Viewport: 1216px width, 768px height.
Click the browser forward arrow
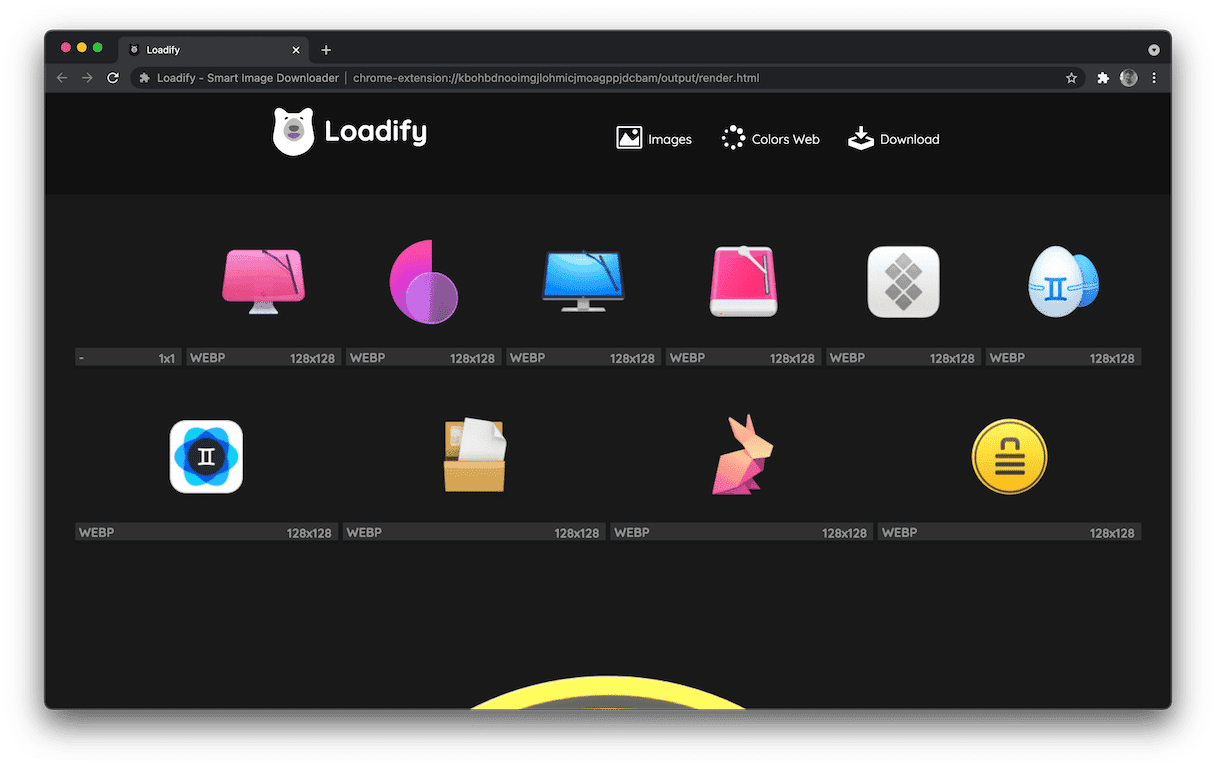[88, 77]
